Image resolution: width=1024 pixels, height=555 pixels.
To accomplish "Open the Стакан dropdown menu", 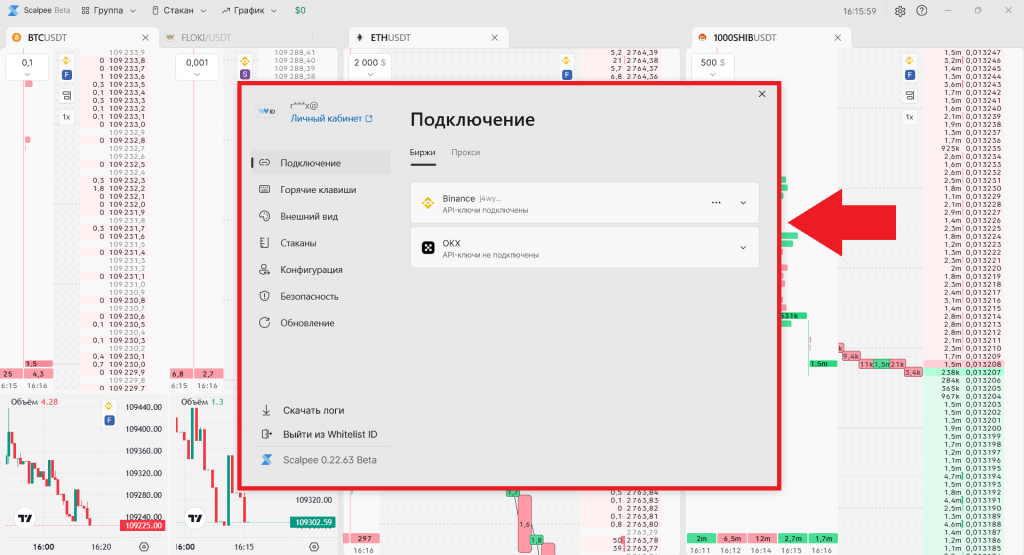I will point(178,10).
